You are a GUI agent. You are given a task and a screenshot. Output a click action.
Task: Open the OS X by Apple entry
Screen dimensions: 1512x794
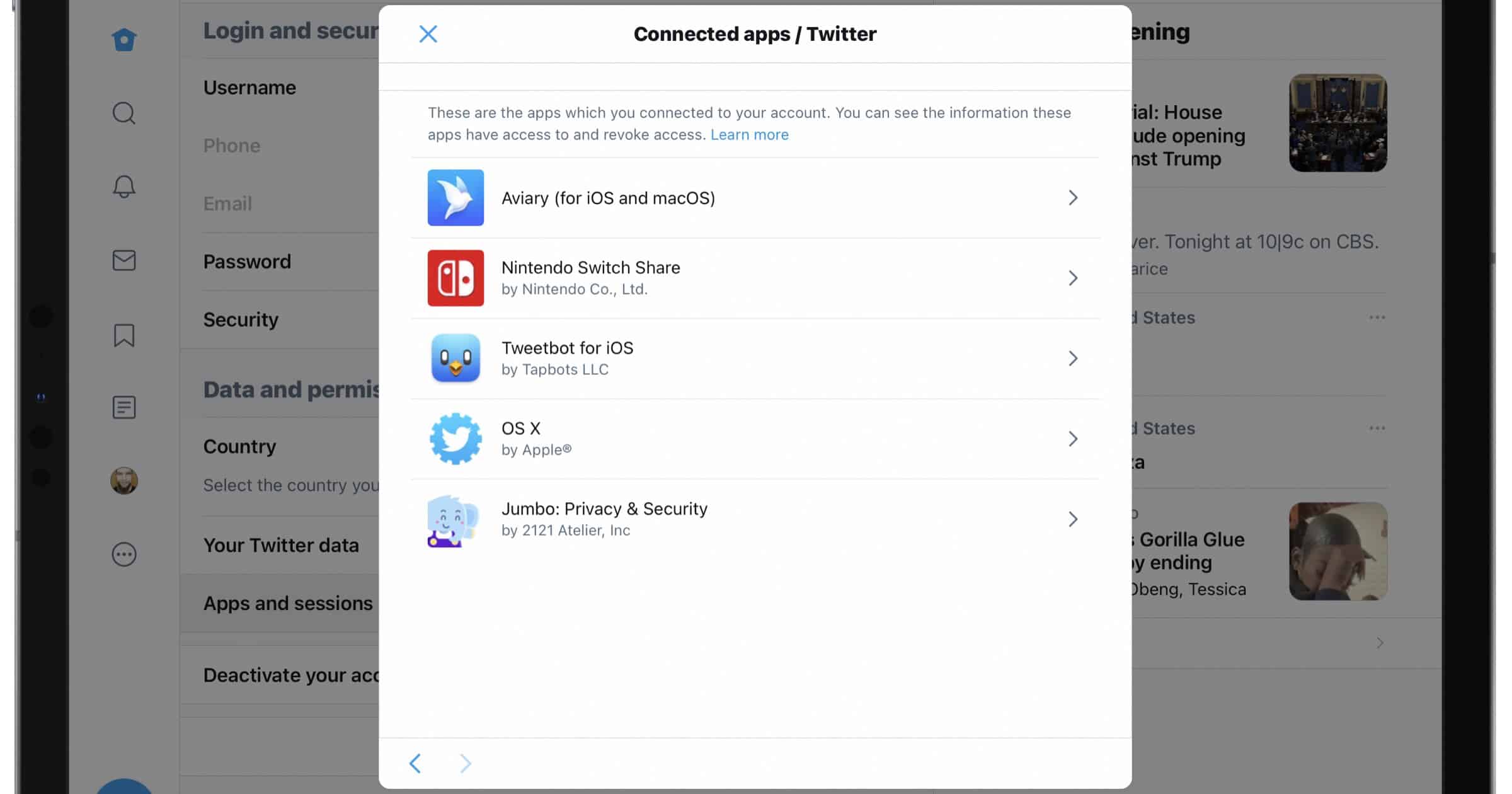[x=755, y=439]
